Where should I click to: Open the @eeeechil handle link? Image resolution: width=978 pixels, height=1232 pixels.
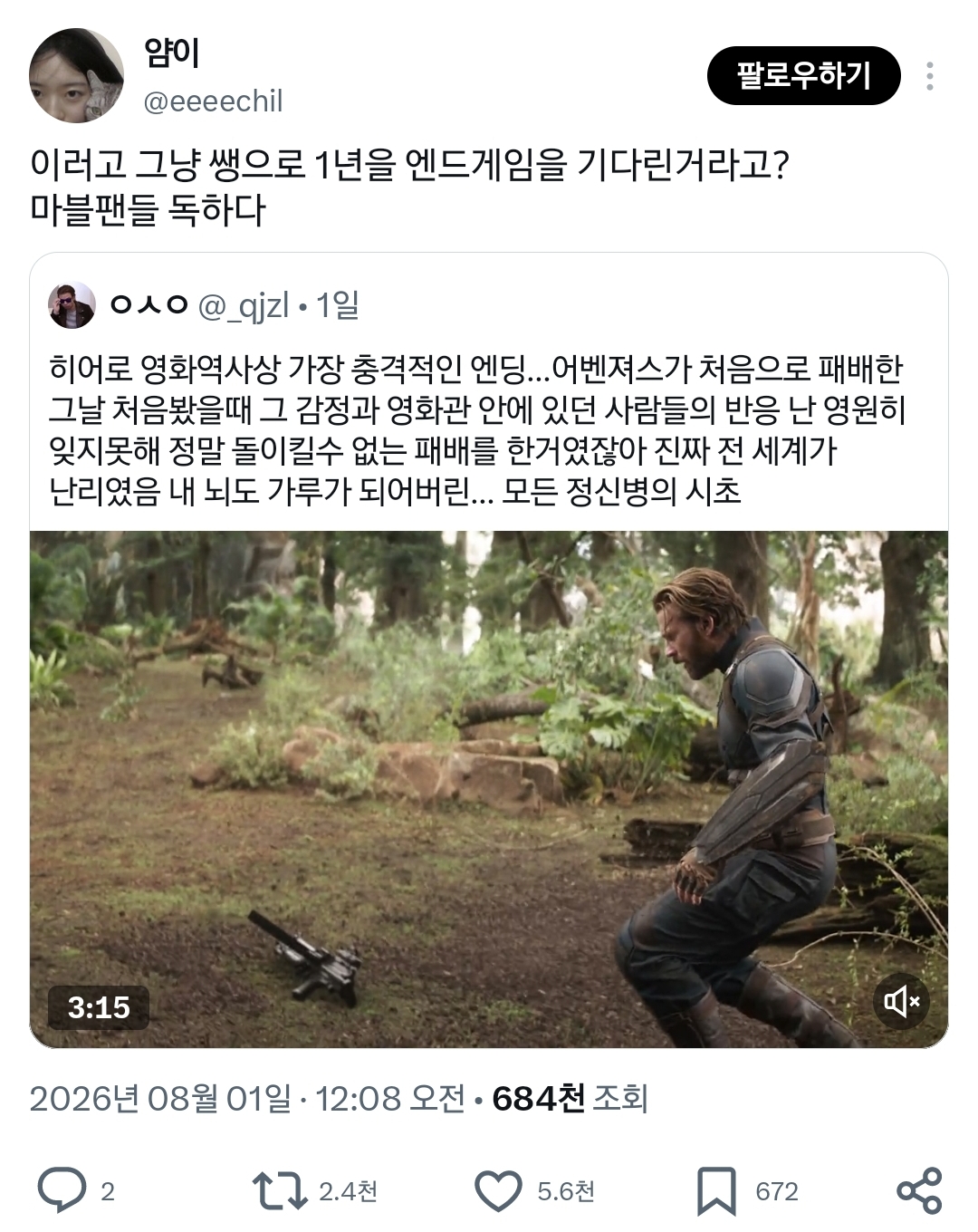click(214, 101)
